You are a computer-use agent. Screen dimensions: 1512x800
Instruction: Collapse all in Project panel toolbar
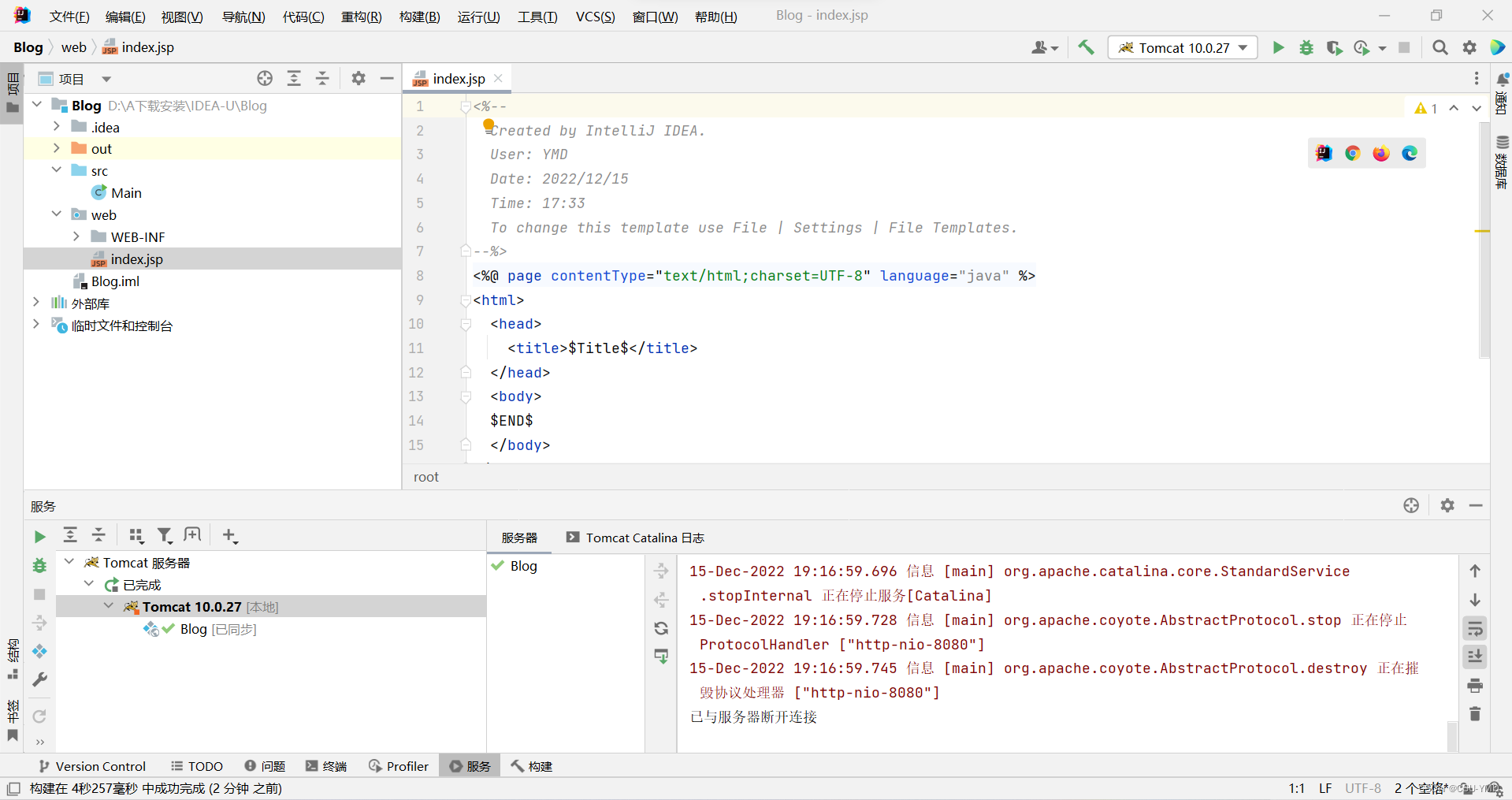click(x=322, y=78)
